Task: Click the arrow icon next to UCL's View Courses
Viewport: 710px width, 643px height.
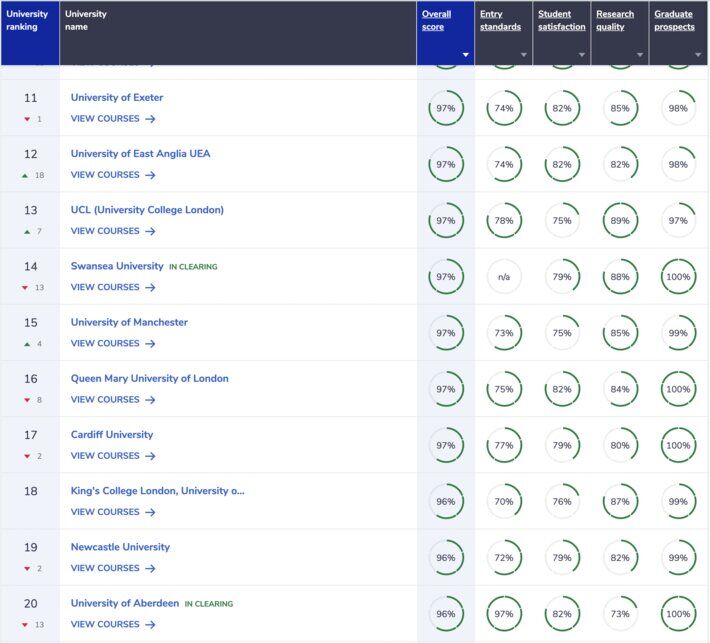Action: (150, 231)
